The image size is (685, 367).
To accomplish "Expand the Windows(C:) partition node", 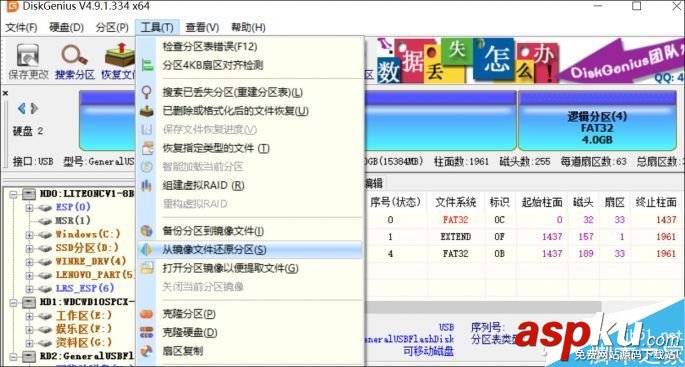I will [29, 235].
